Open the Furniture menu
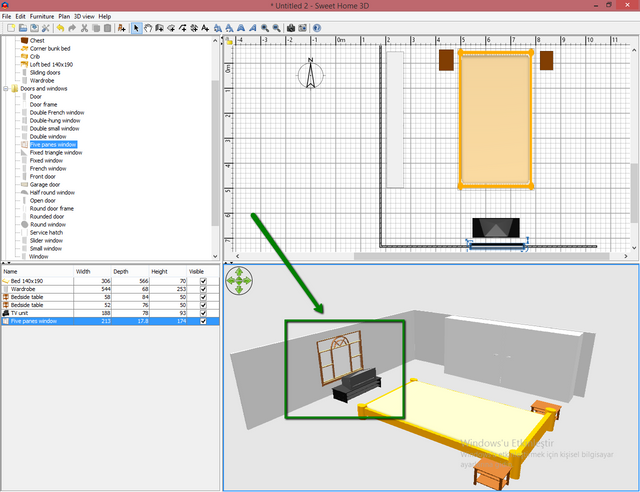The height and width of the screenshot is (492, 640). [42, 16]
